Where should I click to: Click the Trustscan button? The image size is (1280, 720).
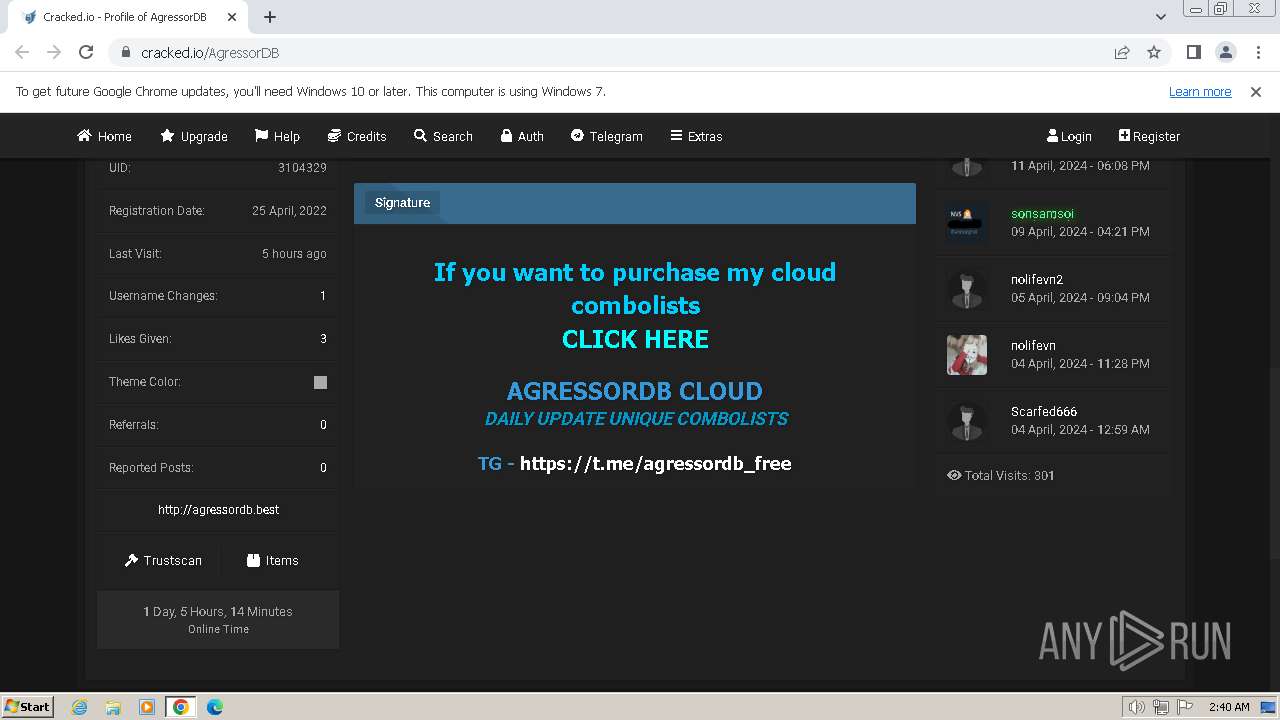[x=163, y=561]
